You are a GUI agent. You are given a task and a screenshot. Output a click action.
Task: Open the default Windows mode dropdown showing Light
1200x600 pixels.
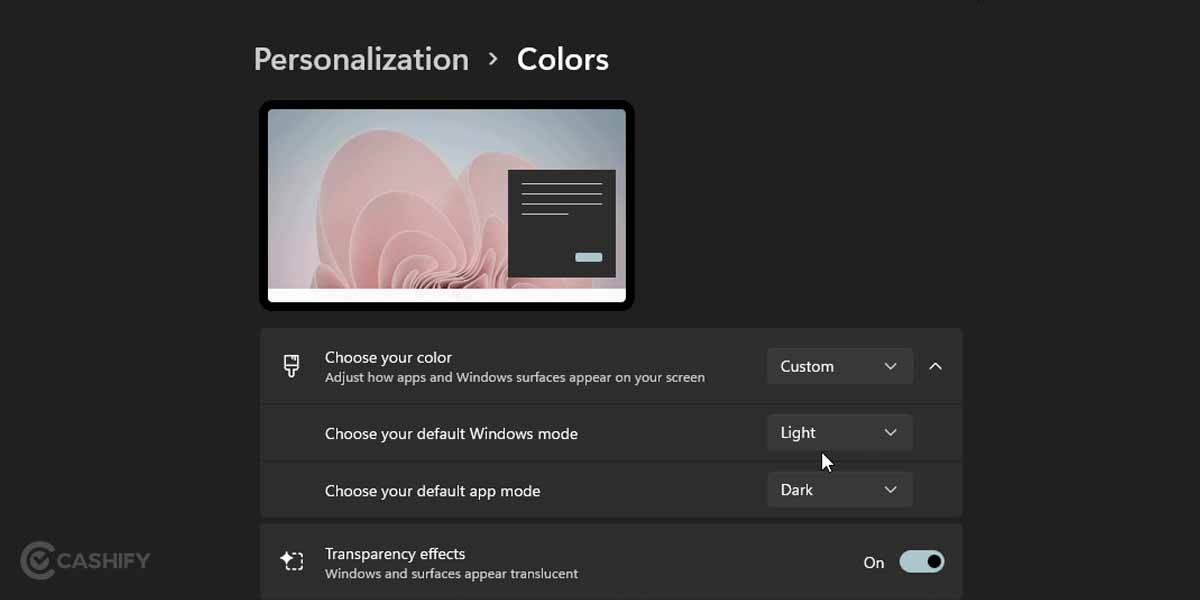point(839,432)
